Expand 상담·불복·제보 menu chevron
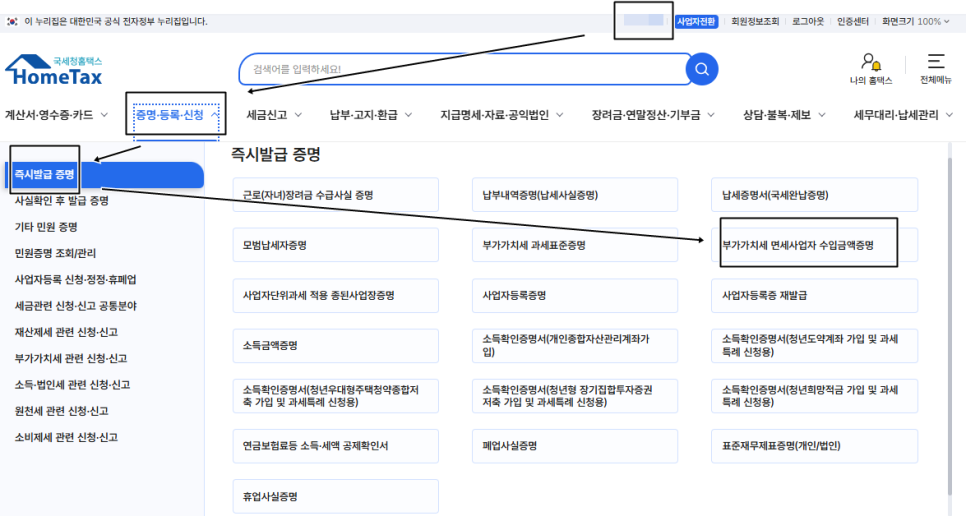The image size is (966, 516). [822, 115]
